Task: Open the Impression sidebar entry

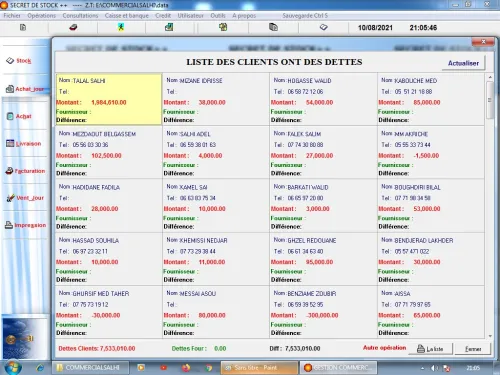Action: click(x=25, y=225)
